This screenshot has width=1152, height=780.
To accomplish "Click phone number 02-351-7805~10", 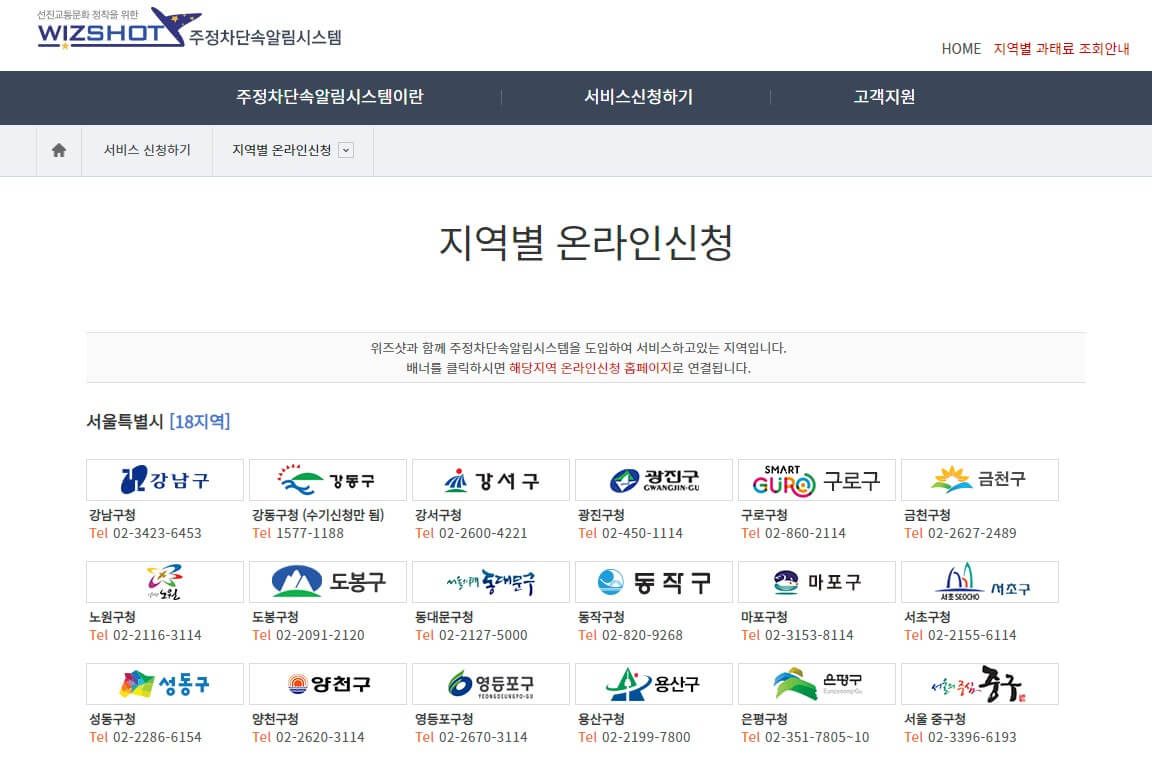I will coord(817,737).
